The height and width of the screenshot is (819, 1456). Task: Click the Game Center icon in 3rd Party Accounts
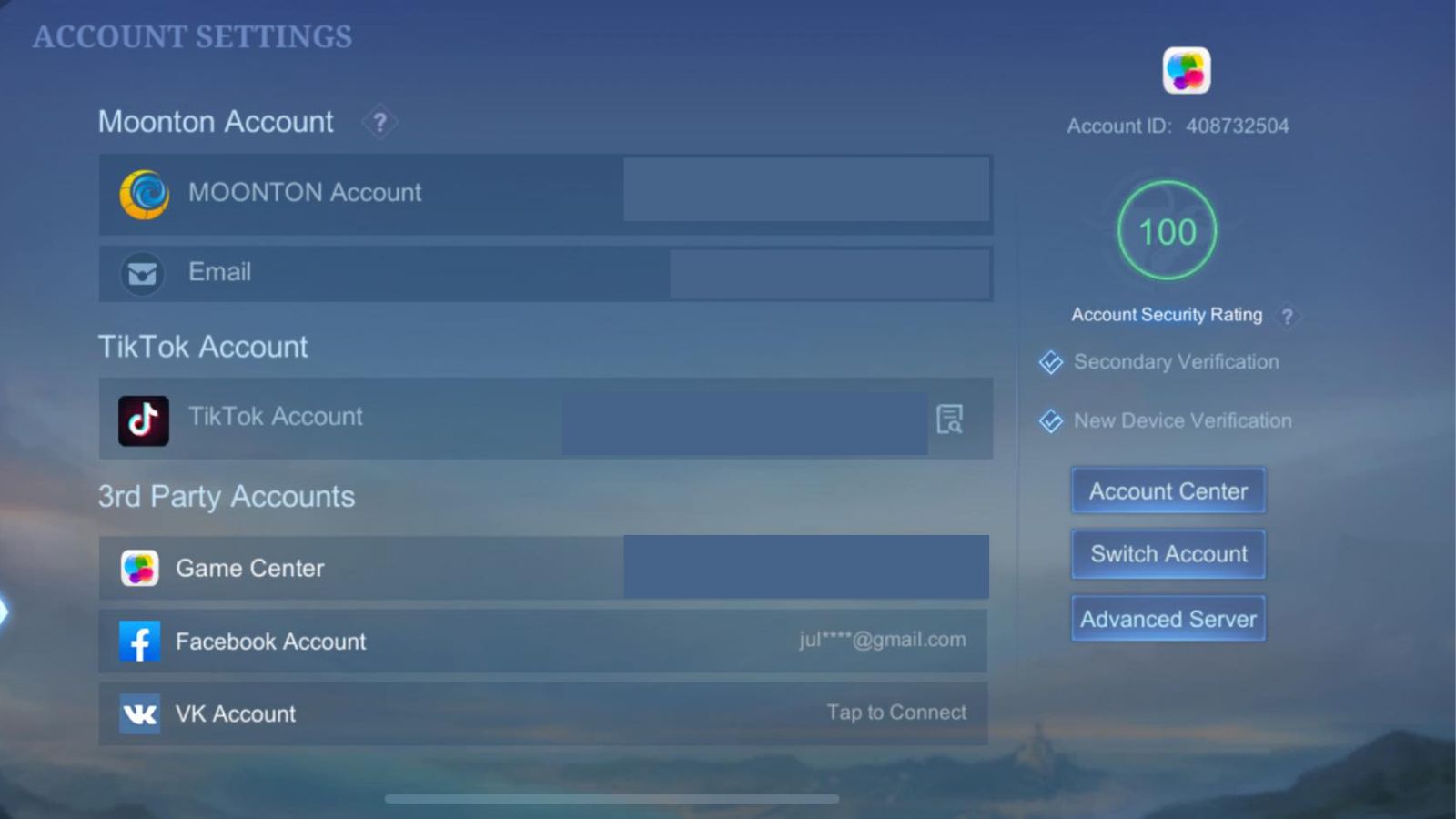[x=139, y=569]
